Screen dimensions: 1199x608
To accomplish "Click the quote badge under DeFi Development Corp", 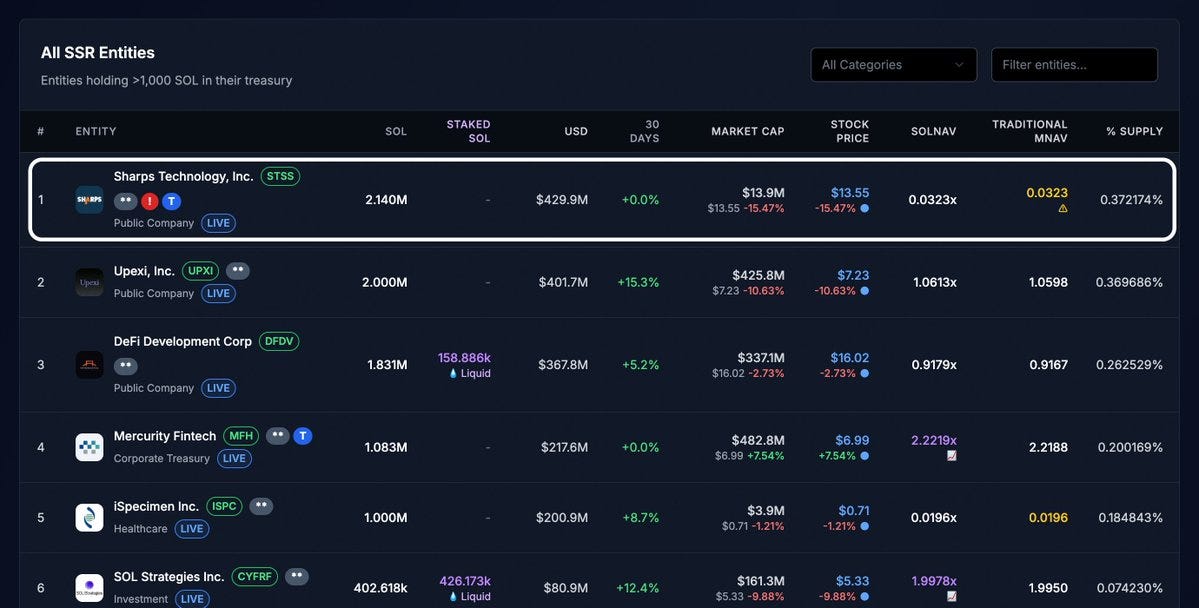I will (126, 366).
